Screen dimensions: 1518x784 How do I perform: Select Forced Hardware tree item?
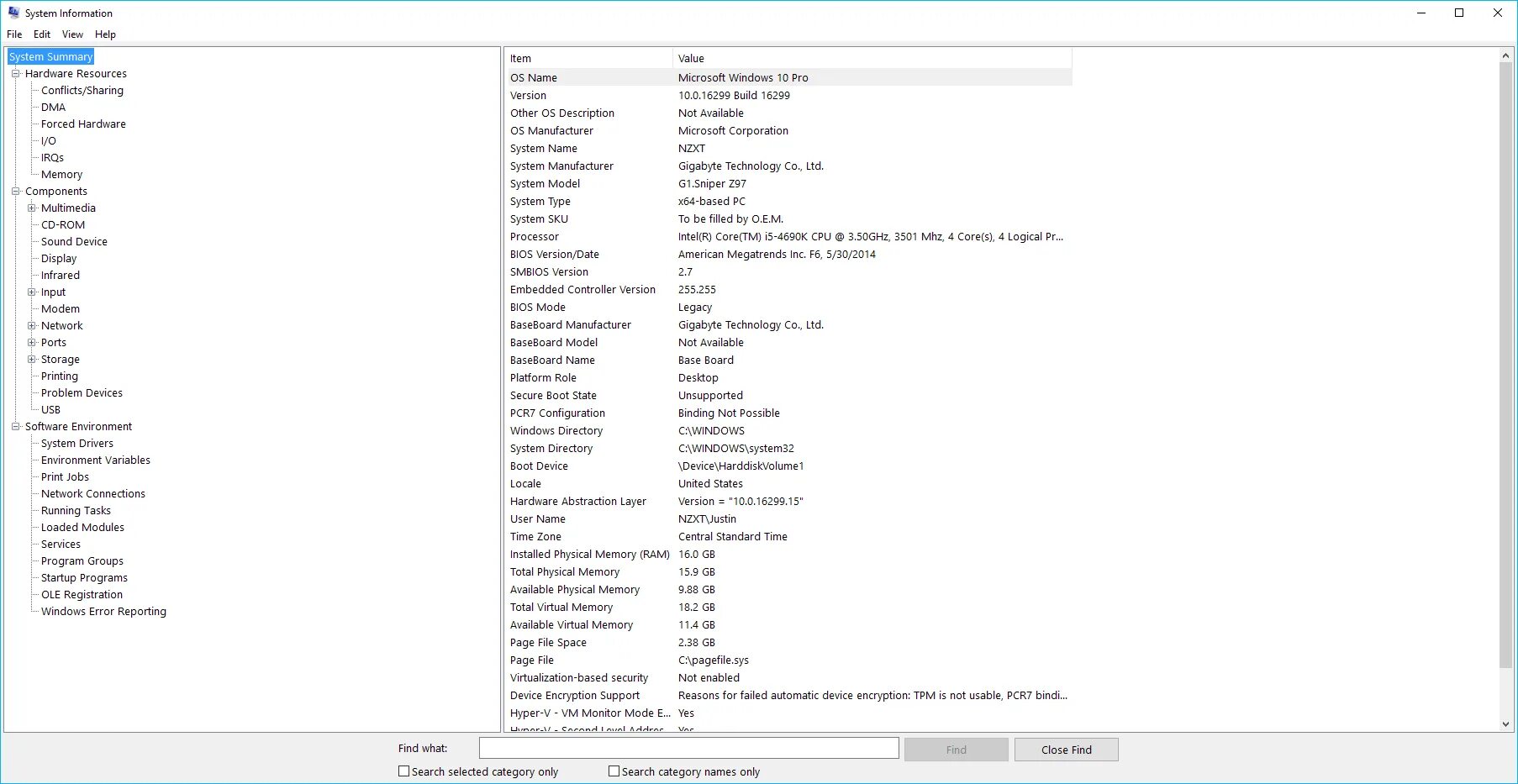coord(83,124)
